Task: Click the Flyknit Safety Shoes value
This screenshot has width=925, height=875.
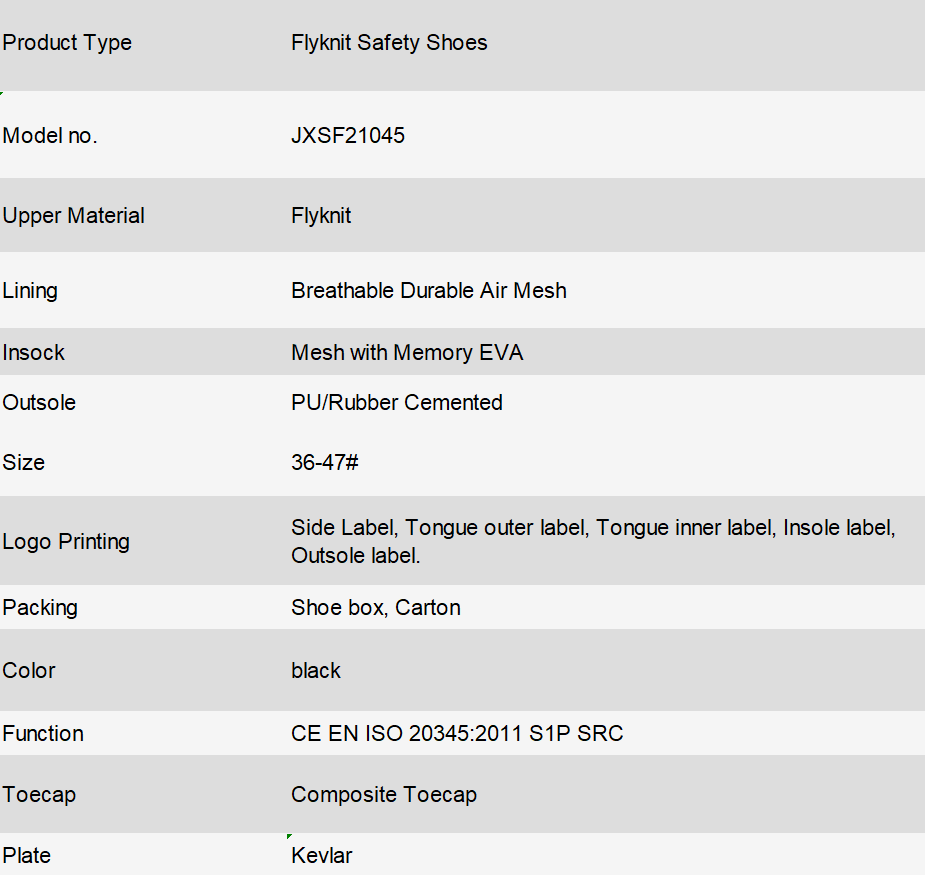Action: click(389, 42)
